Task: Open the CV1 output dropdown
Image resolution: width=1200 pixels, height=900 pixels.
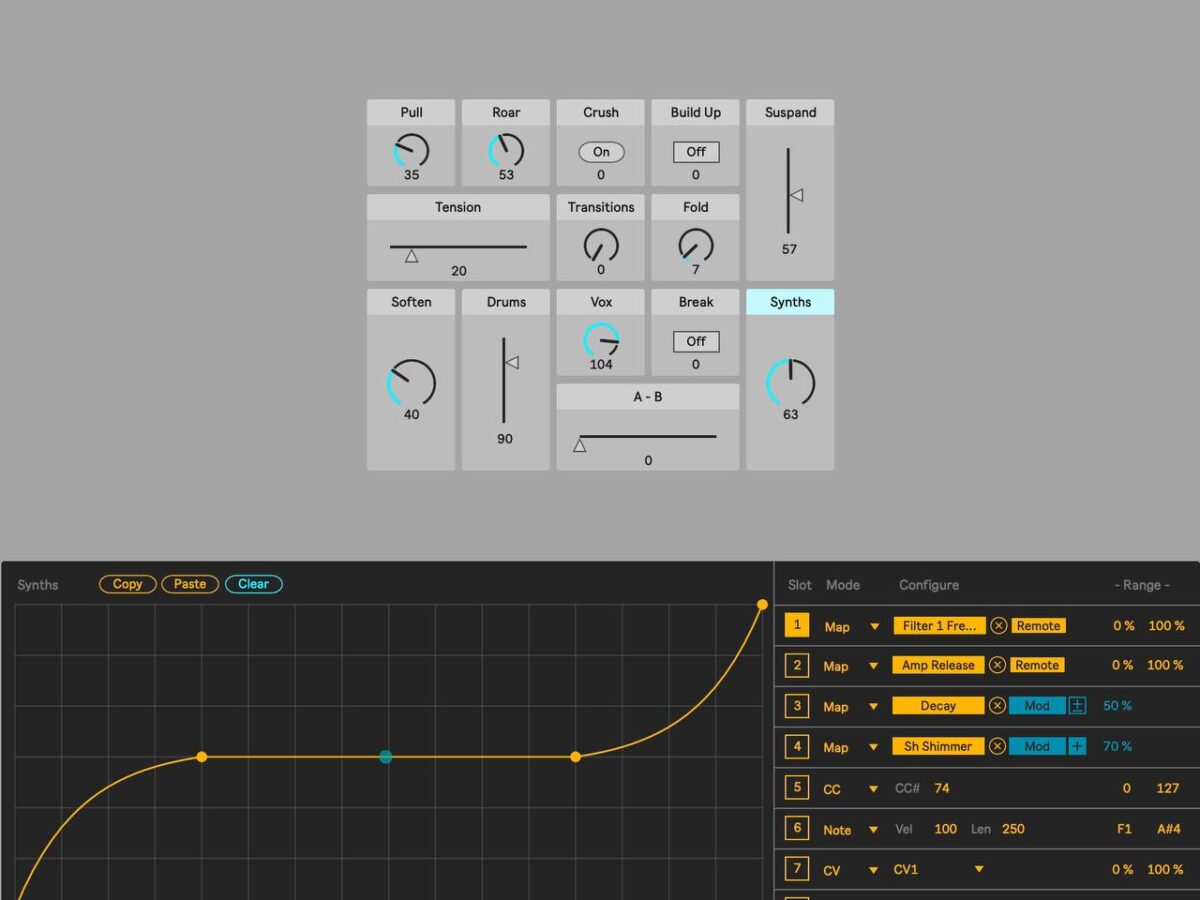Action: pos(979,869)
